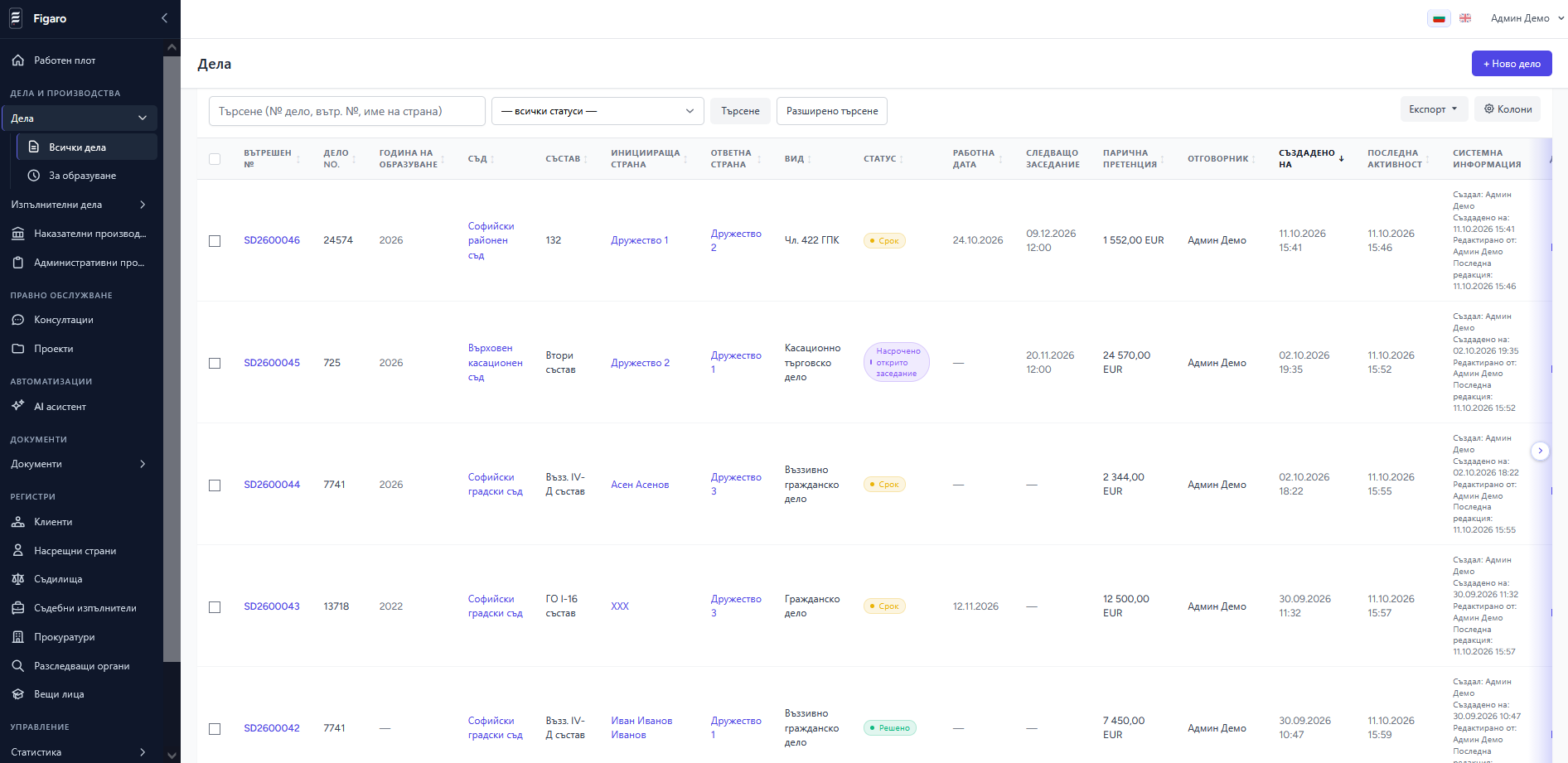This screenshot has height=763, width=1568.
Task: Click the case search input field
Action: (347, 111)
